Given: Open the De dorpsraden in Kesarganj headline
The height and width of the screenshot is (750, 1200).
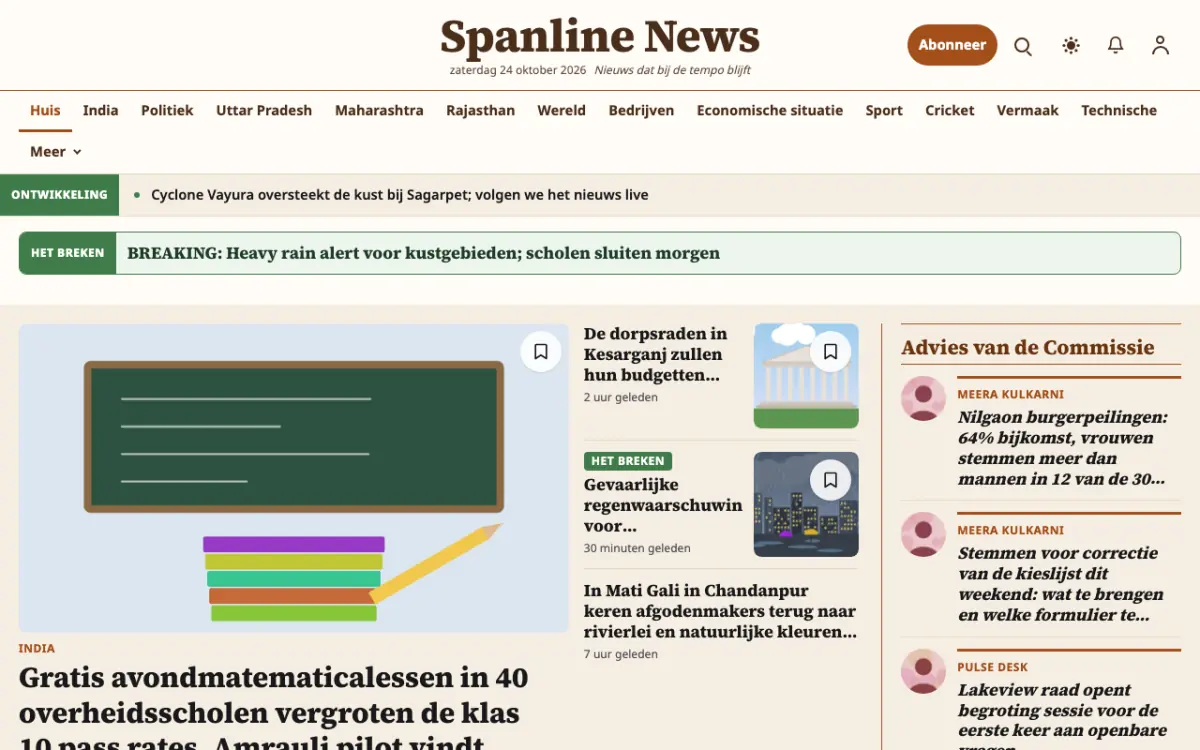Looking at the screenshot, I should click(656, 355).
